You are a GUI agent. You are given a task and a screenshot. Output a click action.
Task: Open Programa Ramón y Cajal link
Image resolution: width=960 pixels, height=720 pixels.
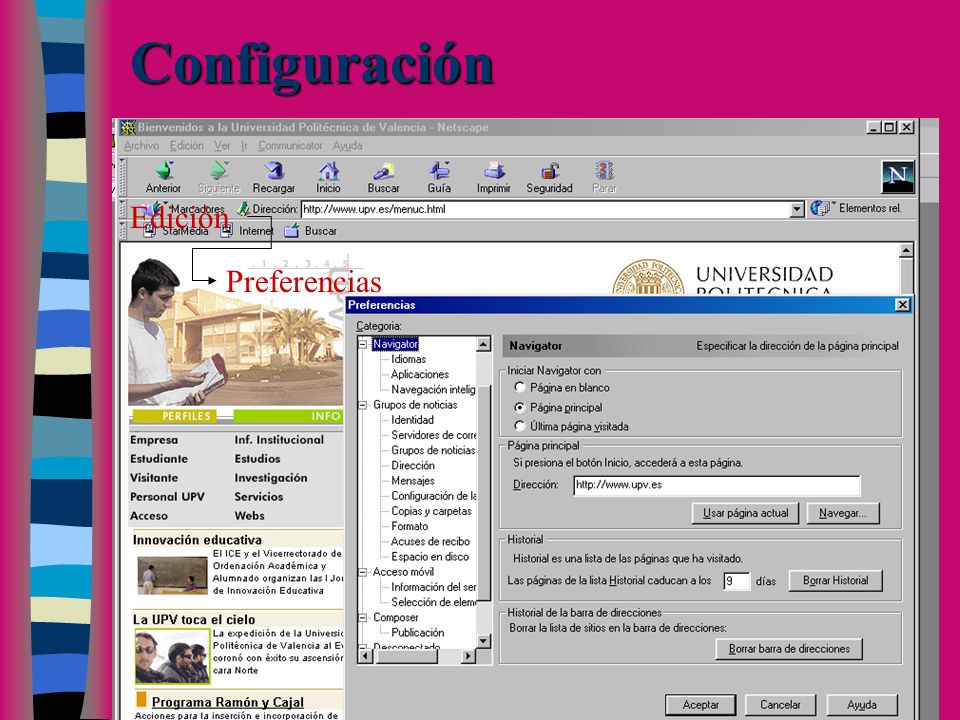[x=228, y=702]
